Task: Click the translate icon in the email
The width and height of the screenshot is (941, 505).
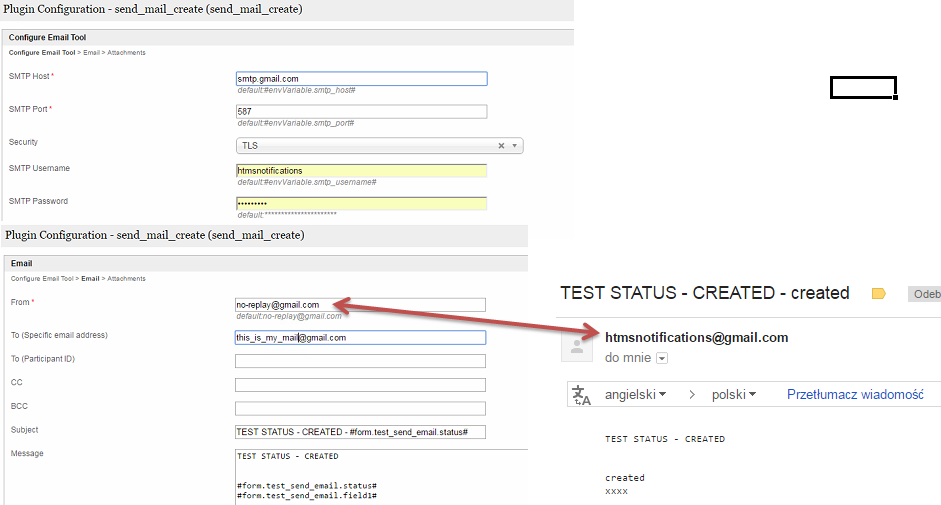Action: coord(581,395)
